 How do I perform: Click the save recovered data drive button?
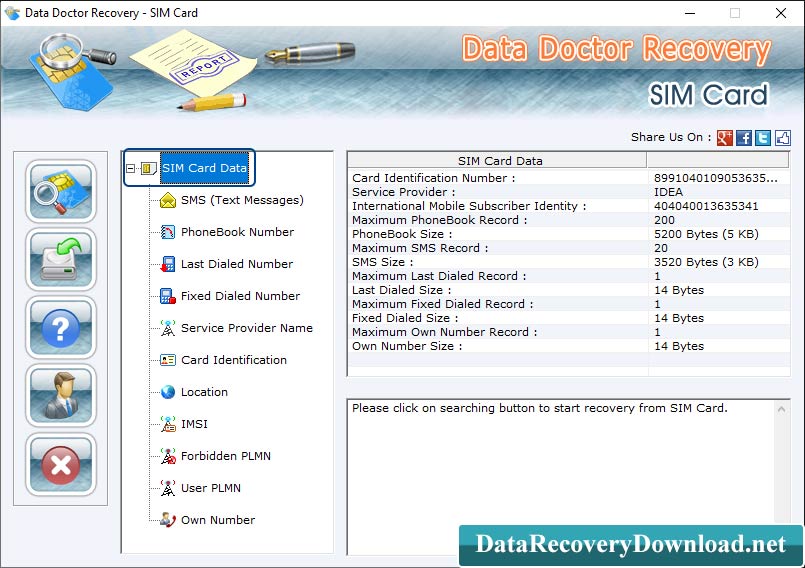click(x=61, y=259)
